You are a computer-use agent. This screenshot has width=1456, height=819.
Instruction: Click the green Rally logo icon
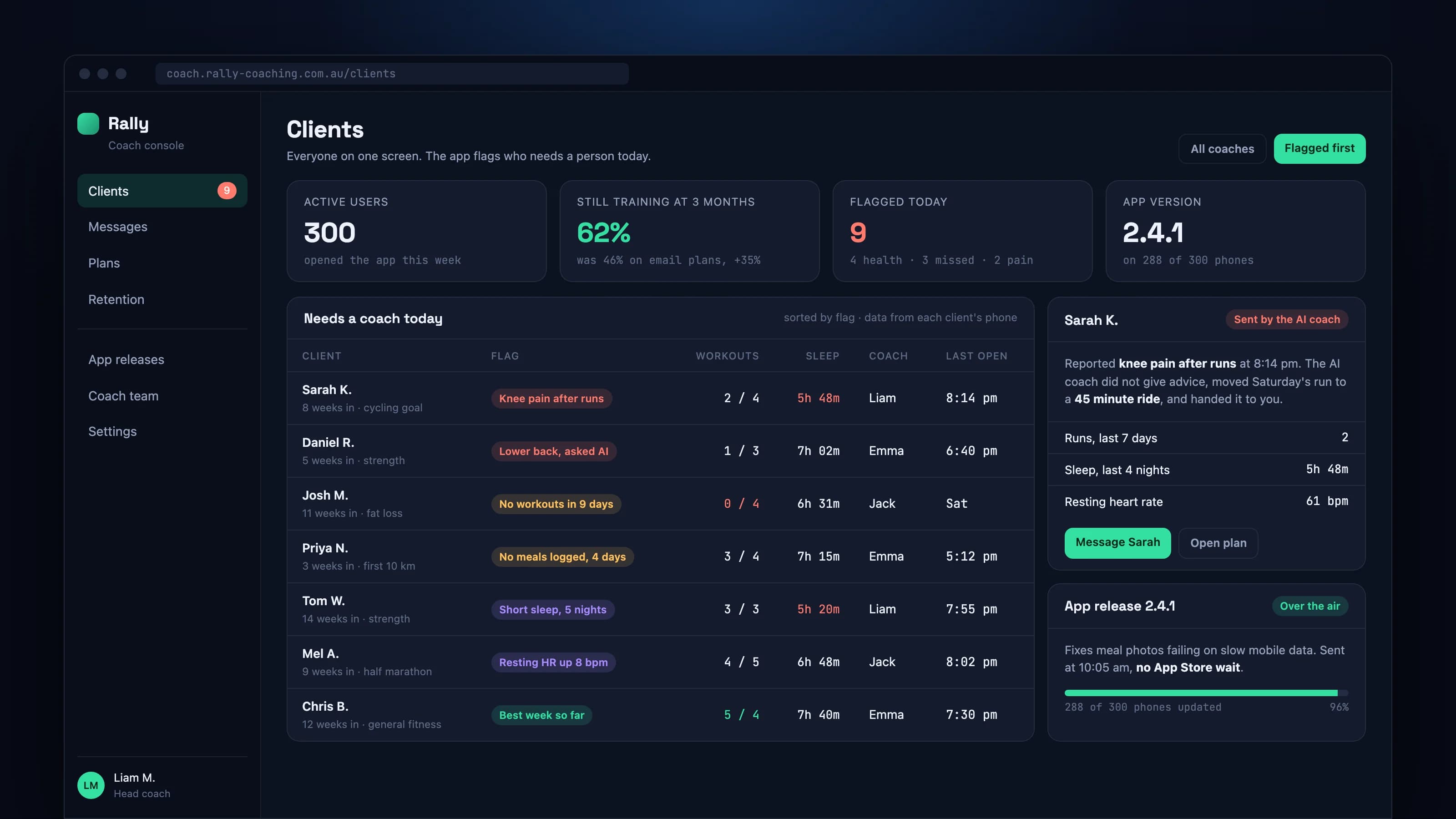(88, 124)
